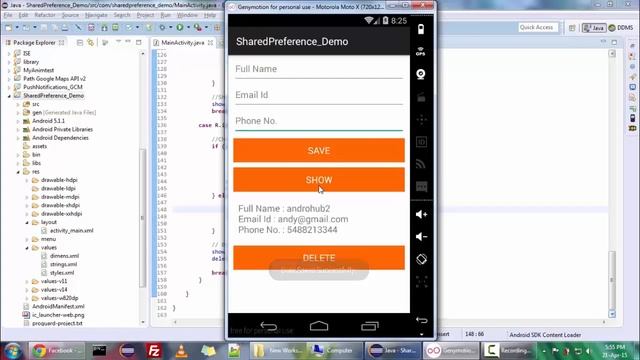Switch to Java perspective
The width and height of the screenshot is (640, 360).
point(594,28)
